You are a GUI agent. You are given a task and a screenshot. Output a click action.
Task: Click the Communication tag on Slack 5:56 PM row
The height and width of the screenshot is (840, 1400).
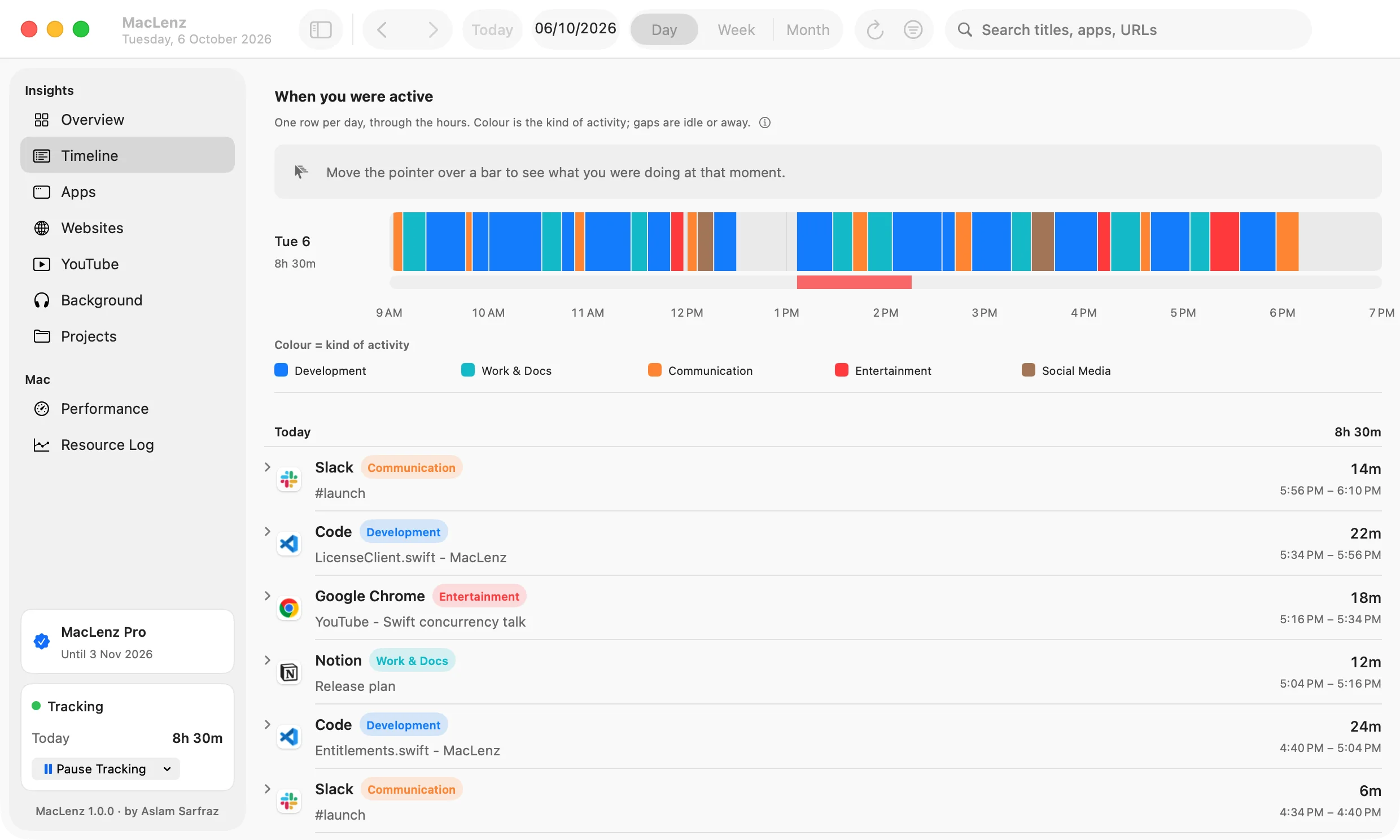(x=412, y=467)
